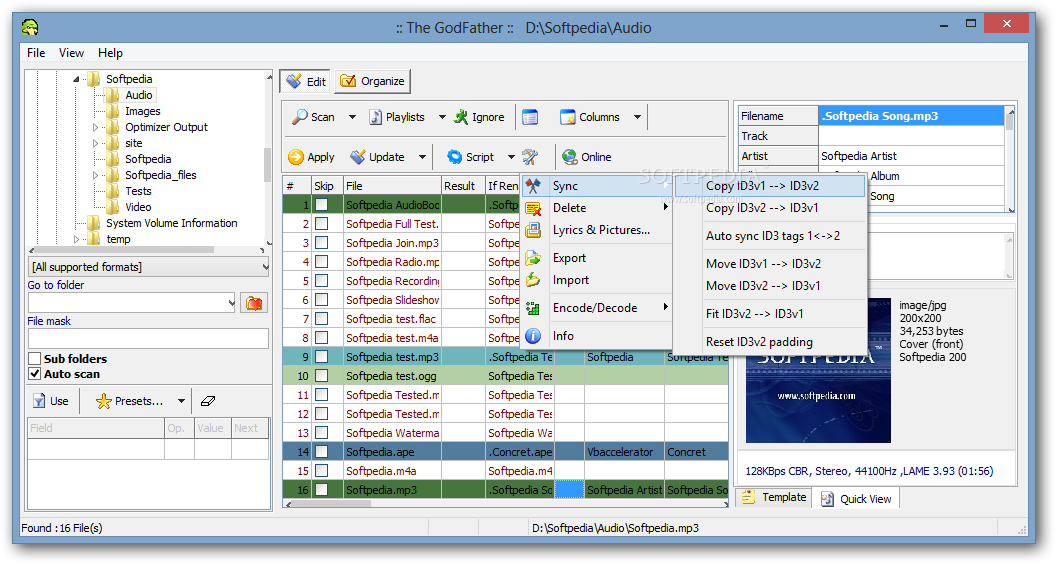The width and height of the screenshot is (1056, 564).
Task: Toggle Skip checkbox for Softpedia AudioBoo row 1
Action: pos(322,205)
